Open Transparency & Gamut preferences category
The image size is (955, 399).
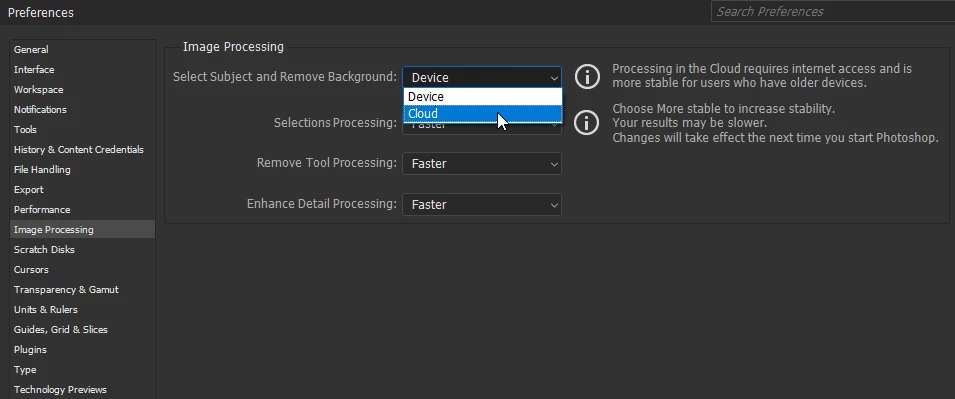coord(66,290)
